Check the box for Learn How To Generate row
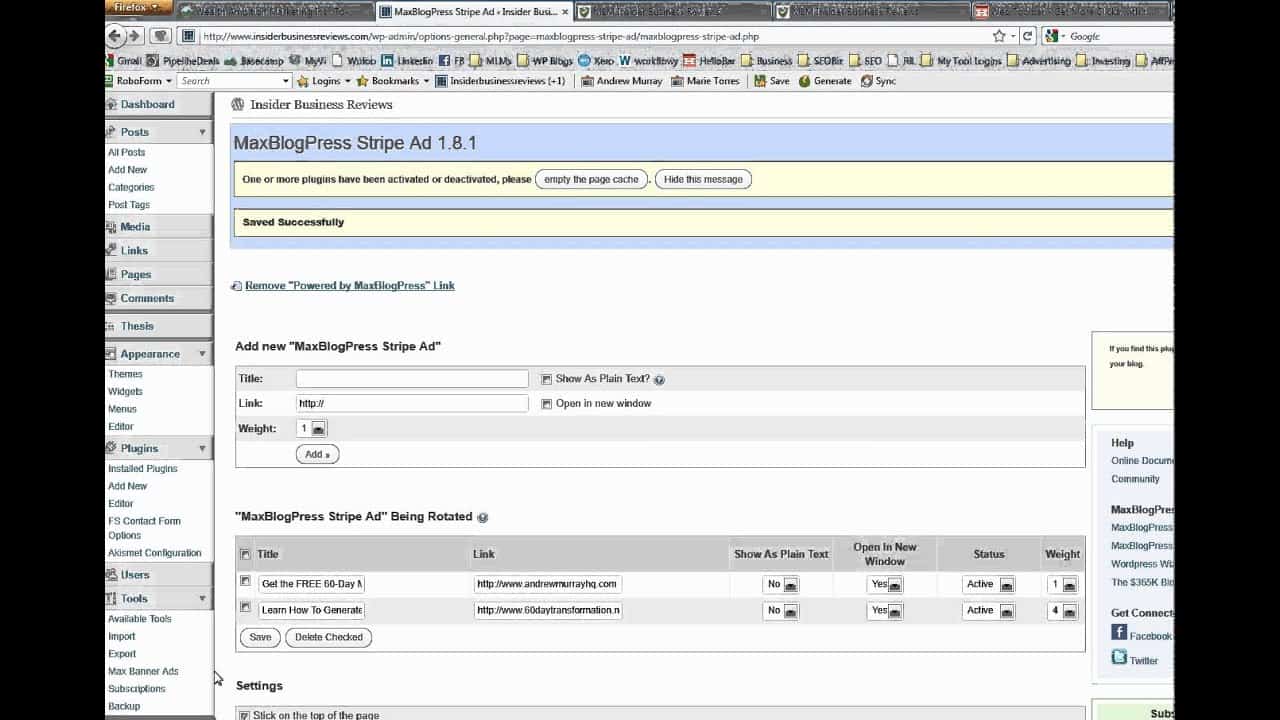Viewport: 1280px width, 720px height. point(245,607)
